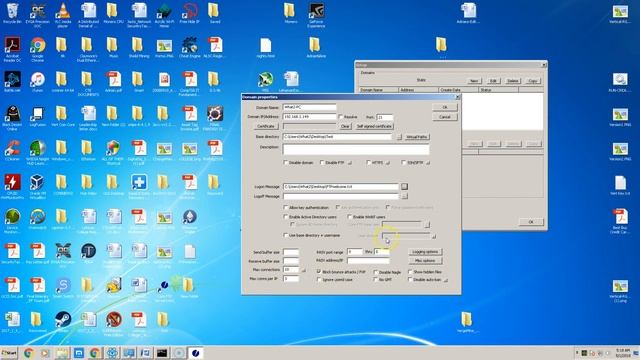This screenshot has height=360, width=640.
Task: Open CPUID HWMonitorPro shortcut
Action: click(x=12, y=186)
